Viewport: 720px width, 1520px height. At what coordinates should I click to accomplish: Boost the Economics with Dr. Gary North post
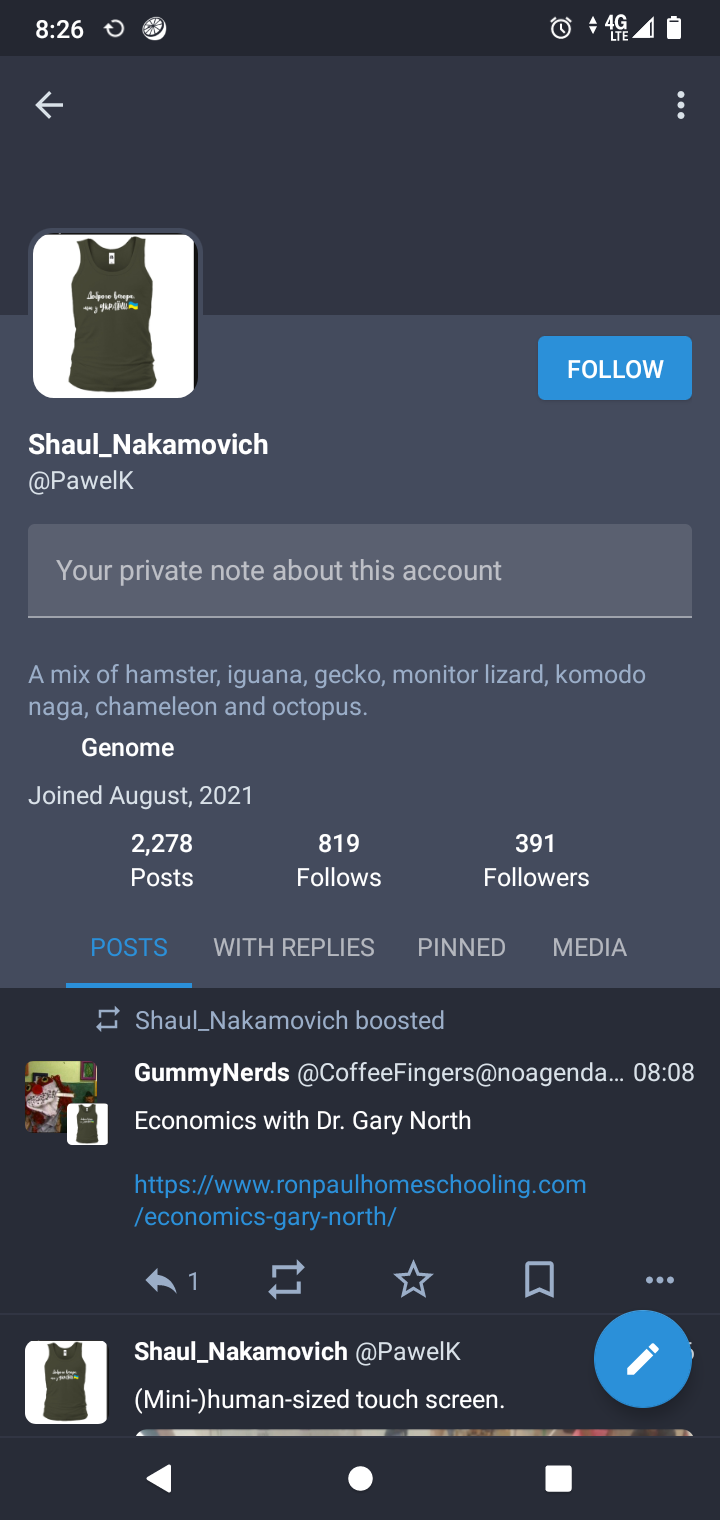[x=286, y=1280]
